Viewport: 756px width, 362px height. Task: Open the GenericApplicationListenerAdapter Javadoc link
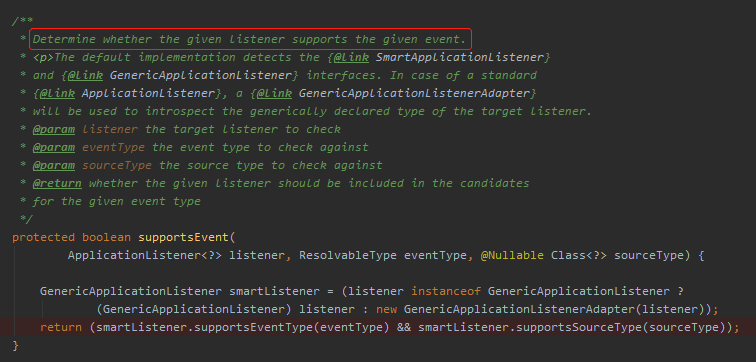click(x=415, y=94)
